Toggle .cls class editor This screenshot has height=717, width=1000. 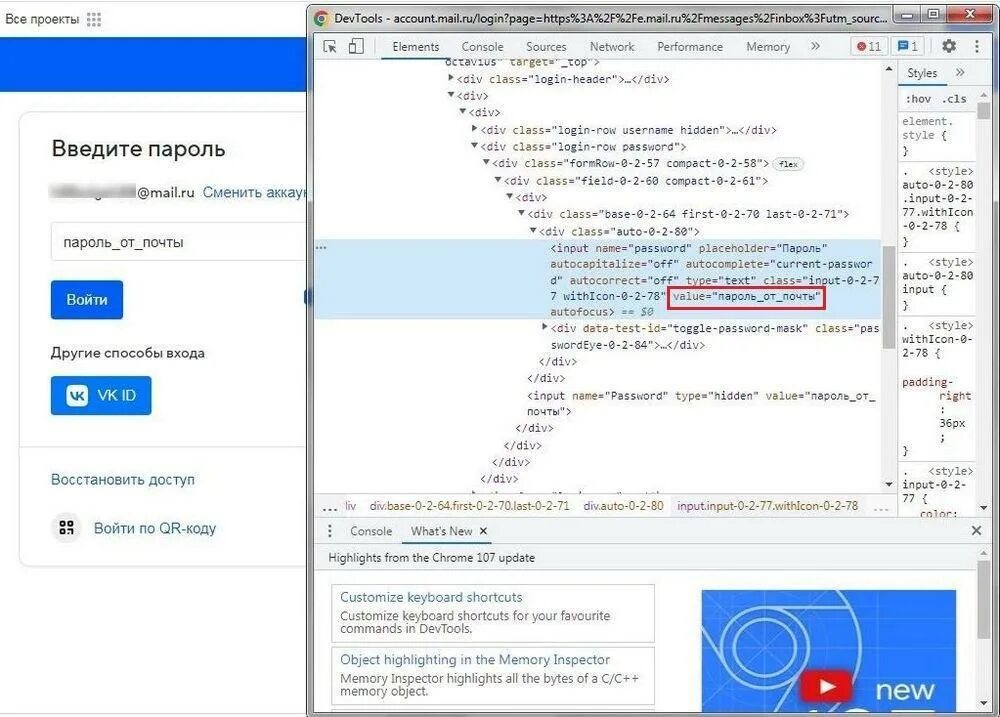954,99
